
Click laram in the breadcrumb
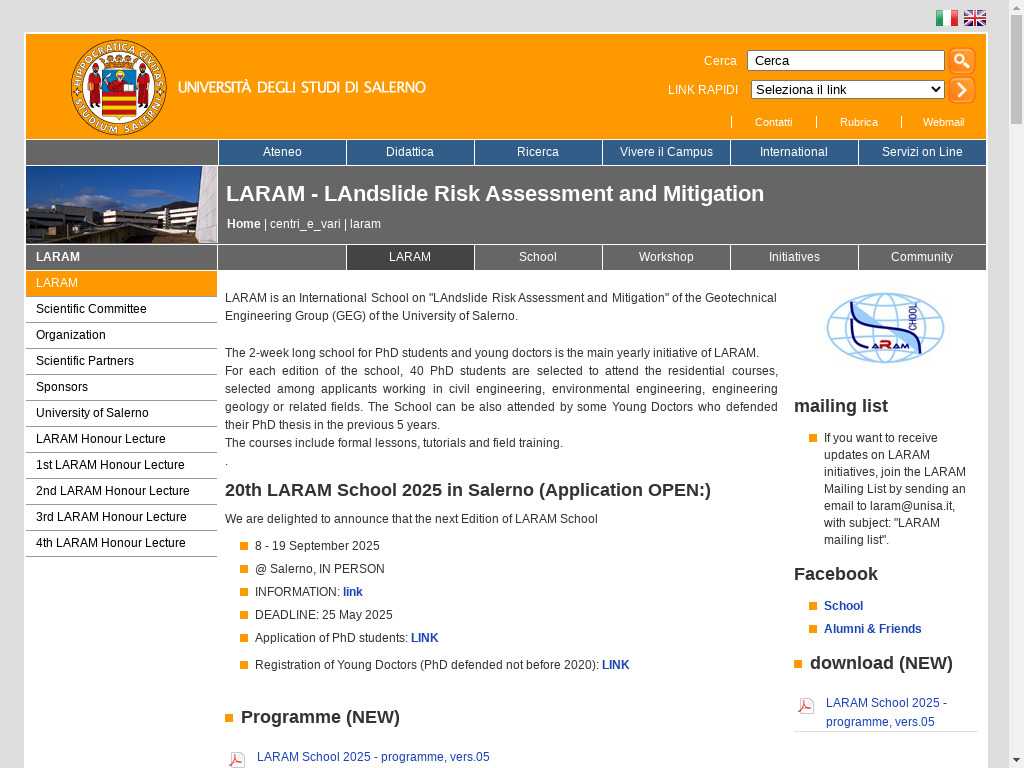365,224
